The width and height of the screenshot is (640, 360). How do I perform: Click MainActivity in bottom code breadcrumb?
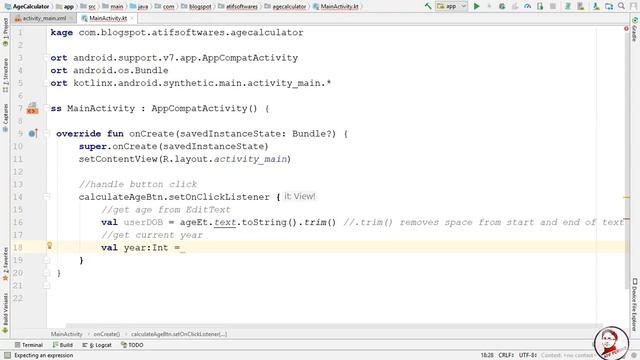tap(67, 334)
